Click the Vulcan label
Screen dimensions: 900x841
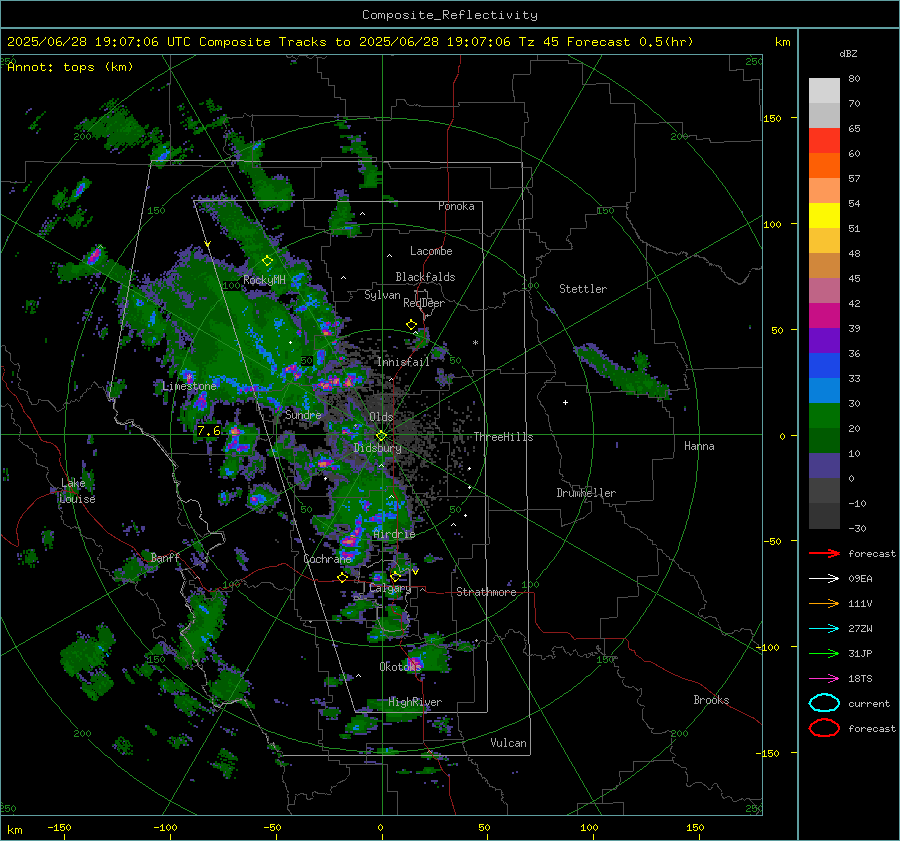508,743
